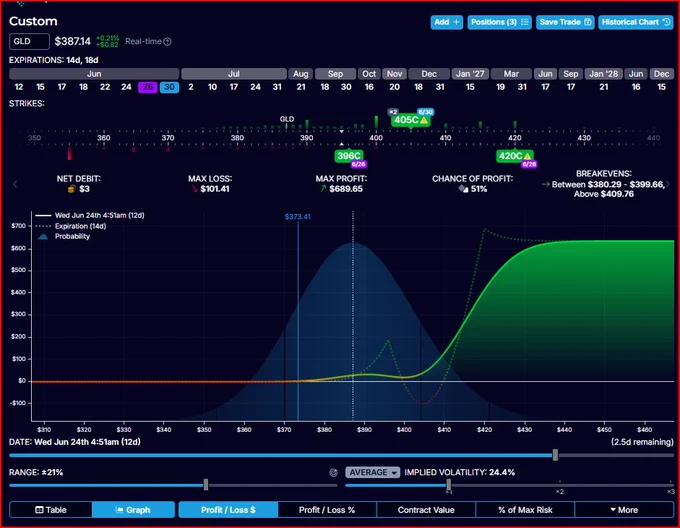Switch to Graph view
680x528 pixels.
click(133, 510)
